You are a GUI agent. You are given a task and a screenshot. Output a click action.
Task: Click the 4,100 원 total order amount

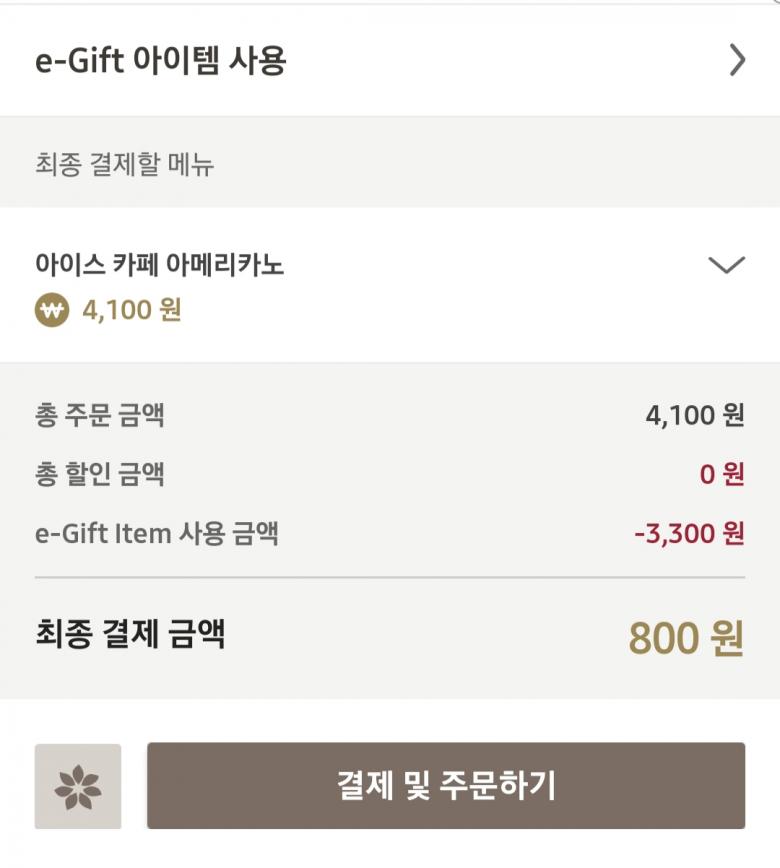click(x=695, y=415)
